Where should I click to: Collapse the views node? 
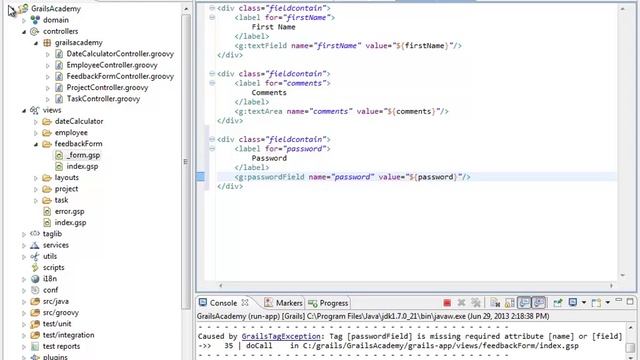24,111
